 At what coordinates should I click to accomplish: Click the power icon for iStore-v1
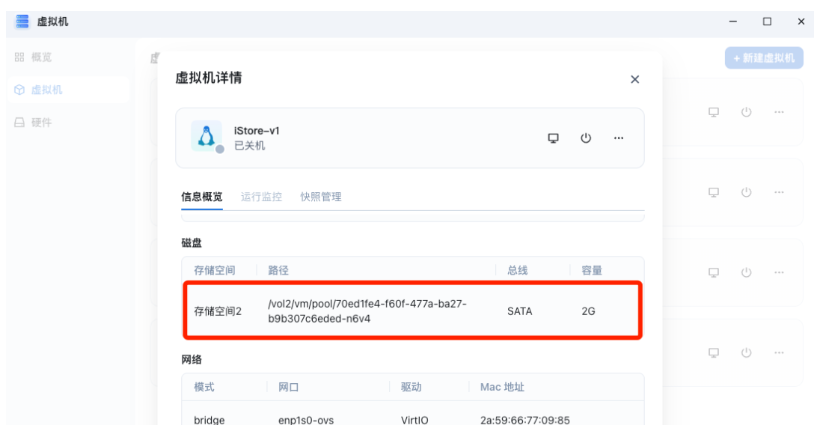tap(586, 138)
